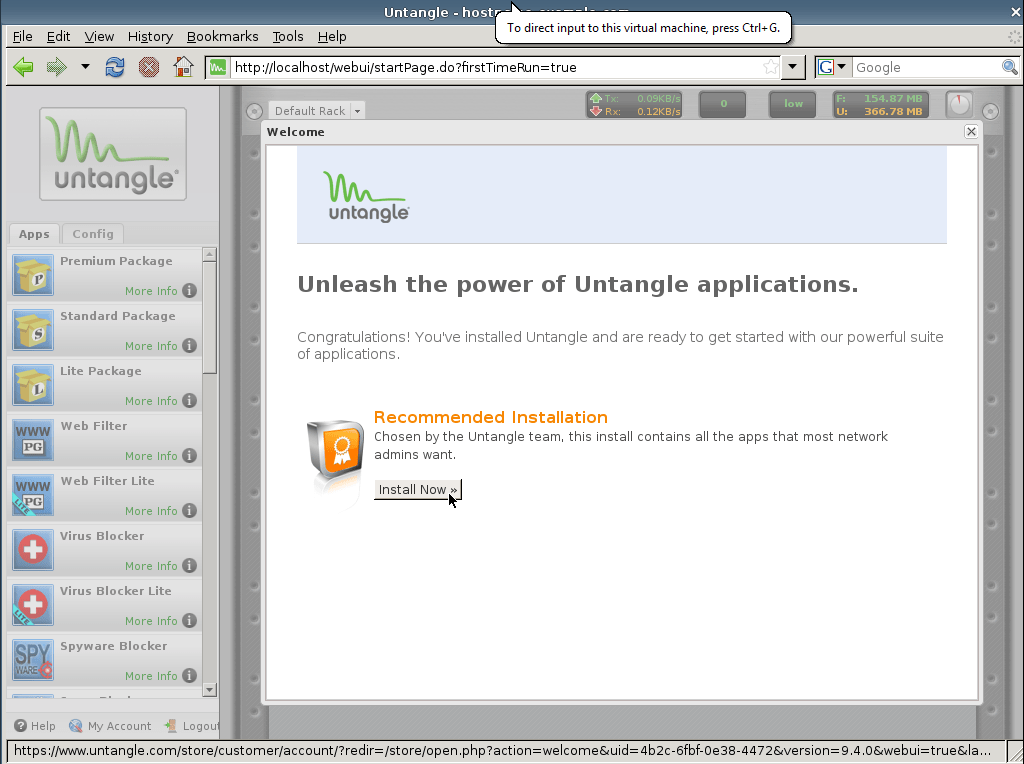Viewport: 1024px width, 764px height.
Task: Open More Info for Web Filter
Action: coord(151,456)
